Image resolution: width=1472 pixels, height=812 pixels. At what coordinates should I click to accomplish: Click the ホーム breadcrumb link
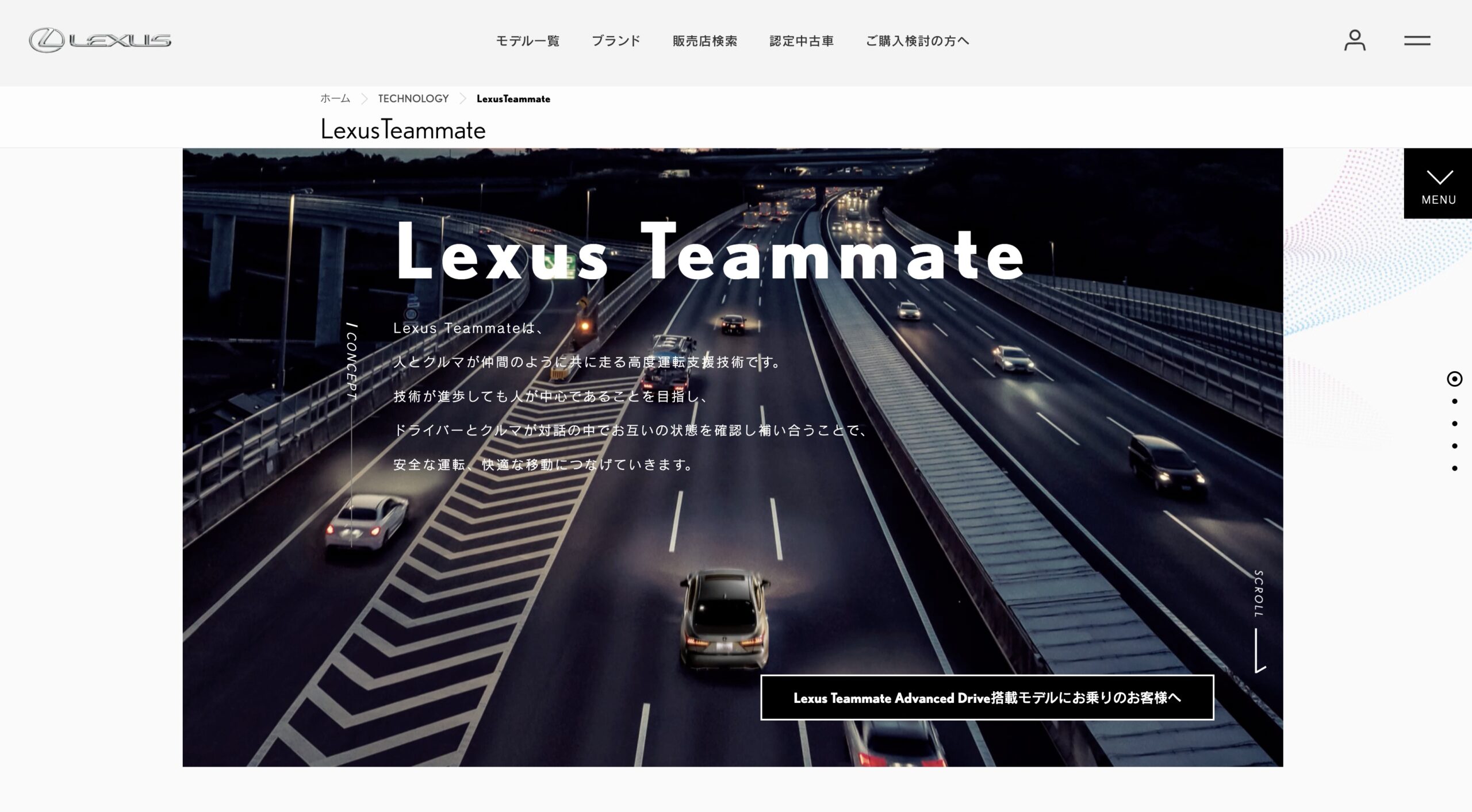[335, 98]
